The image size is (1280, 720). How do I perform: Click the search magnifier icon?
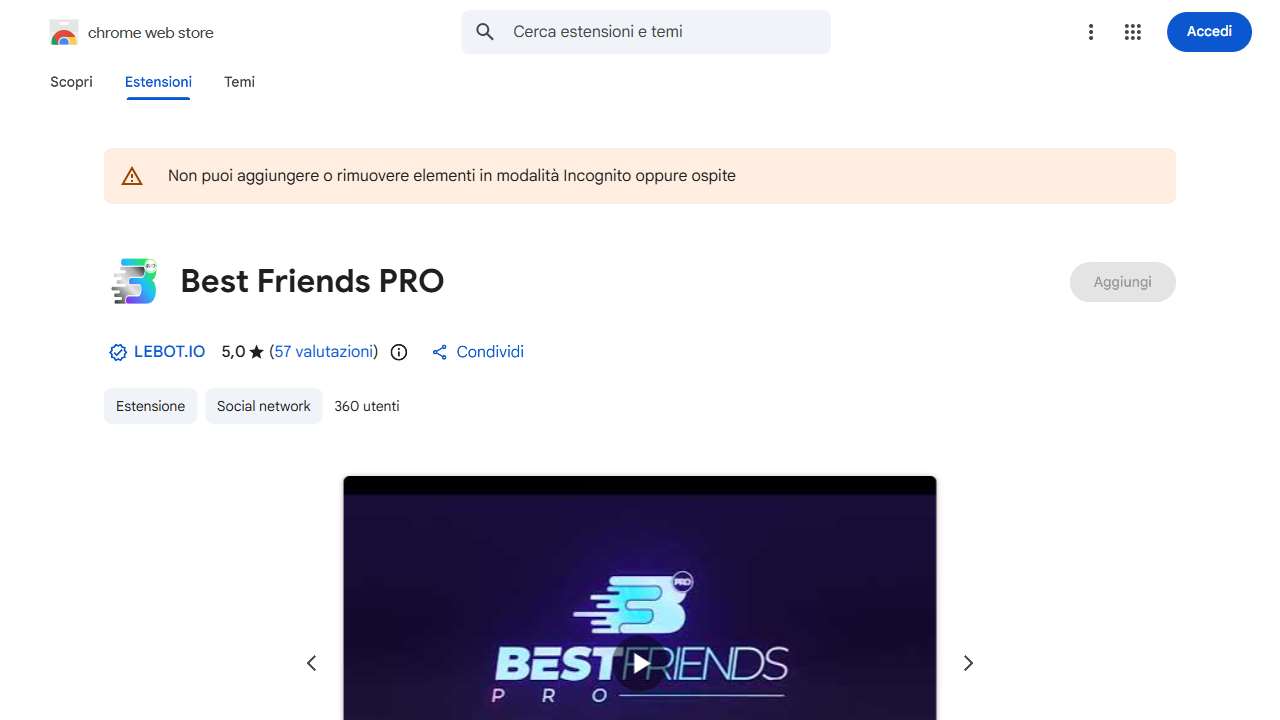(485, 32)
